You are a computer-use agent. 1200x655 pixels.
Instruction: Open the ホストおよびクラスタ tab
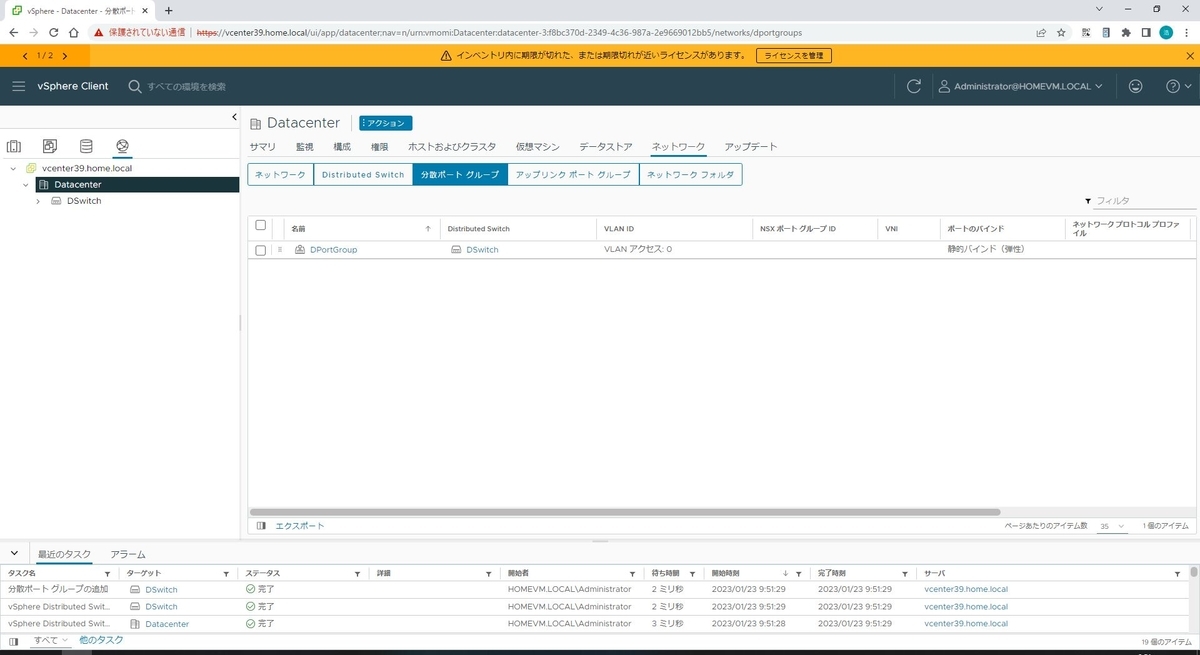coord(452,147)
